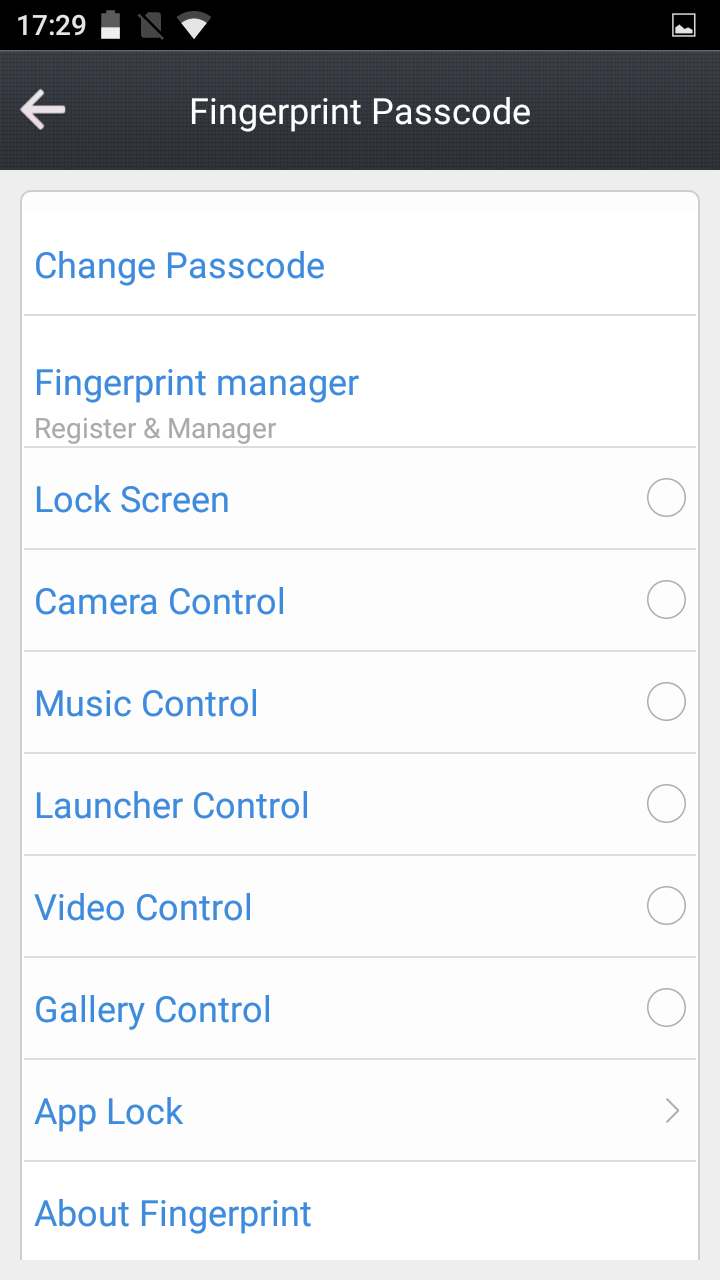
Task: Tap the Fingerprint Passcode title
Action: tap(360, 112)
